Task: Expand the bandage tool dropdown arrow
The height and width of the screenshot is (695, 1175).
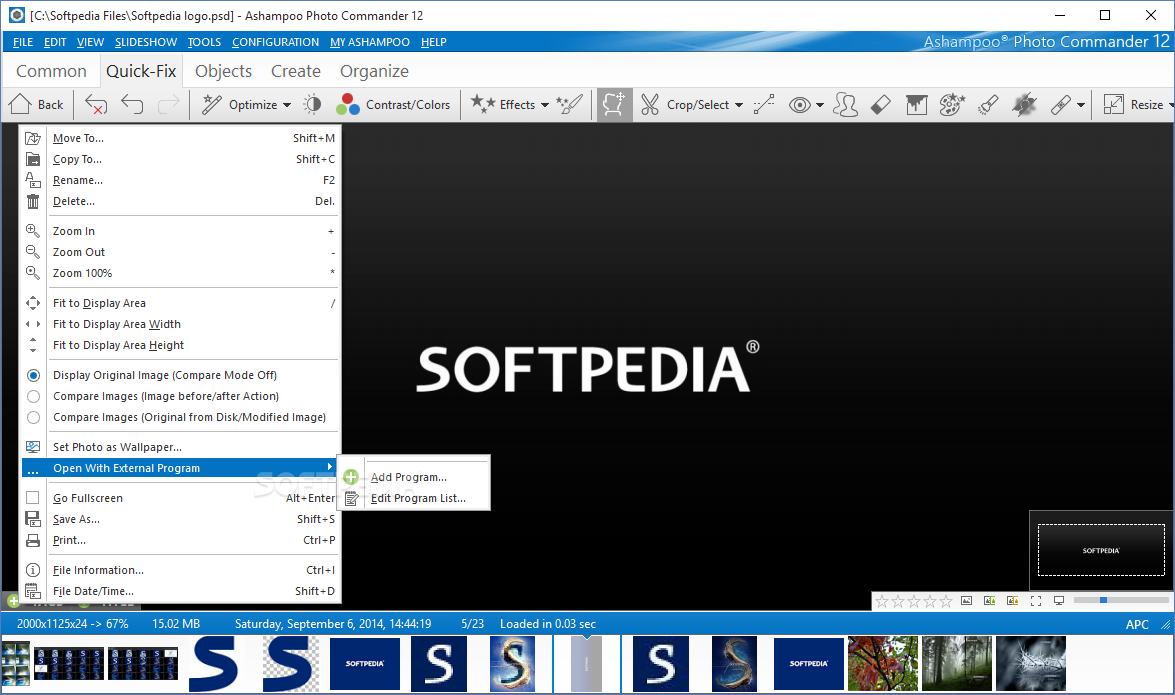Action: pyautogui.click(x=1081, y=105)
